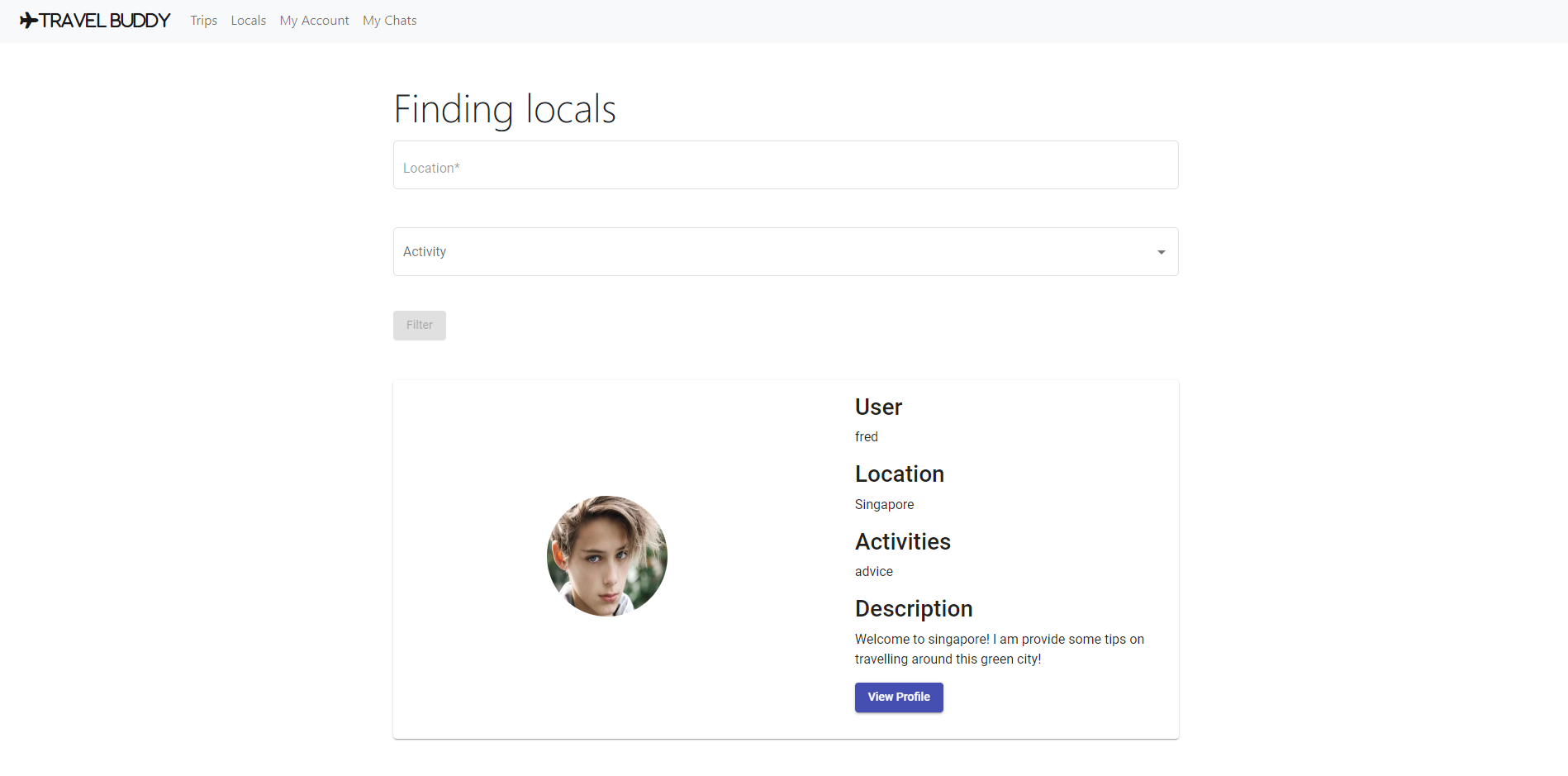Go to My Account section
Screen dimensions: 1568x776
(x=314, y=20)
